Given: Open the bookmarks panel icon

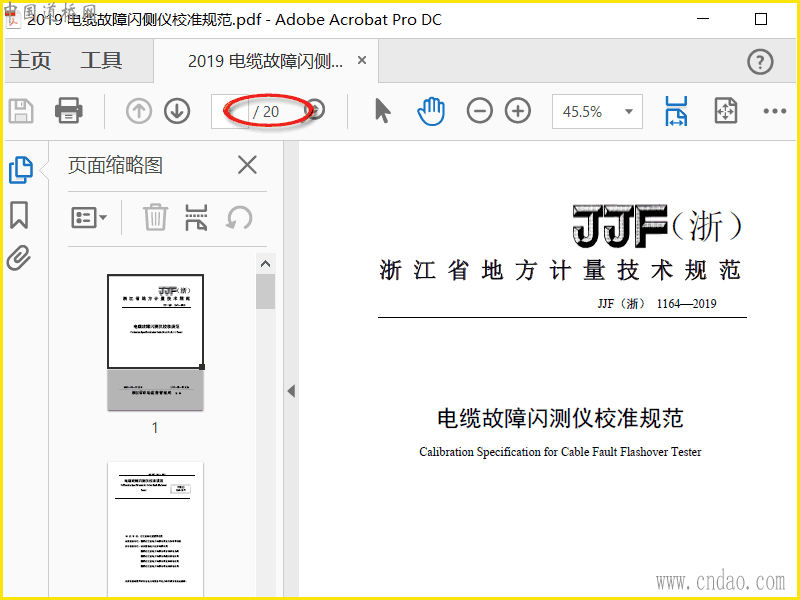Looking at the screenshot, I should [19, 215].
